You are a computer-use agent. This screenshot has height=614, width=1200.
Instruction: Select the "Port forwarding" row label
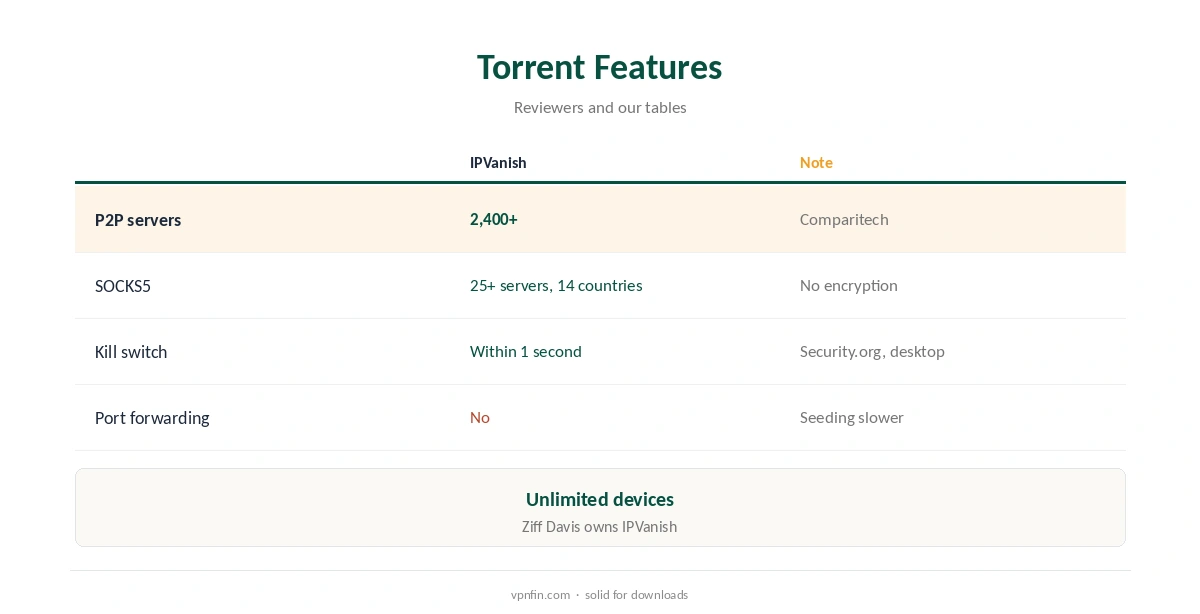(152, 418)
